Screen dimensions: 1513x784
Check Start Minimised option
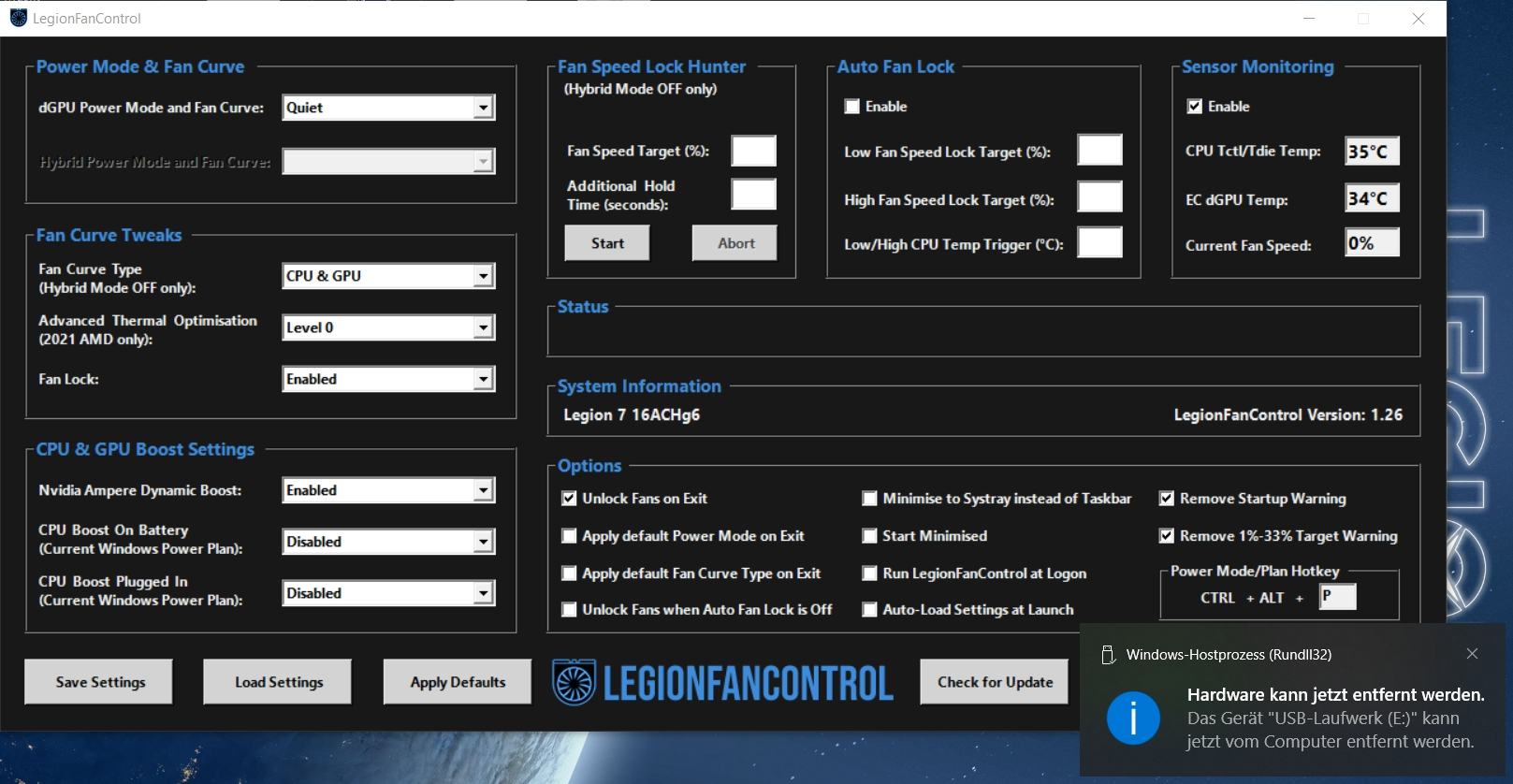pos(869,536)
